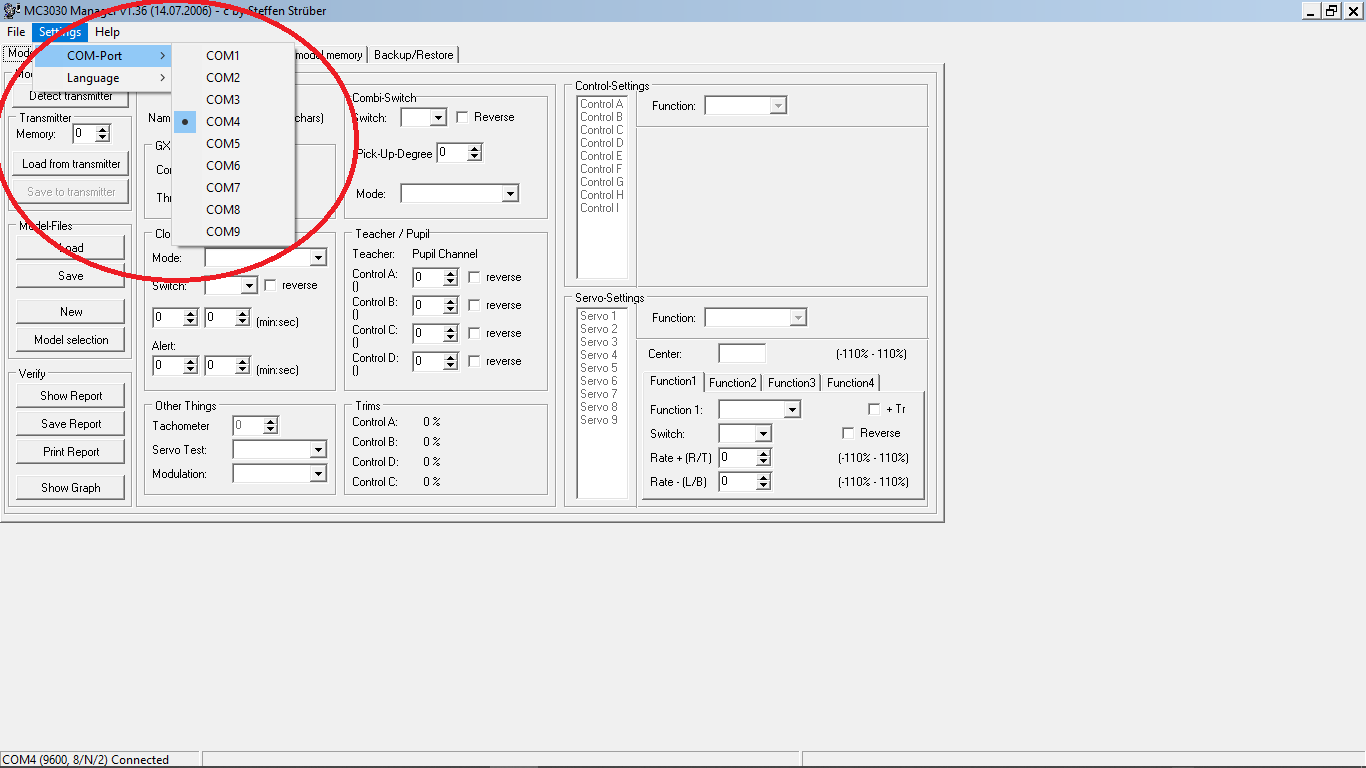Viewport: 1366px width, 768px height.
Task: Click the Load from transmitter button
Action: [71, 164]
